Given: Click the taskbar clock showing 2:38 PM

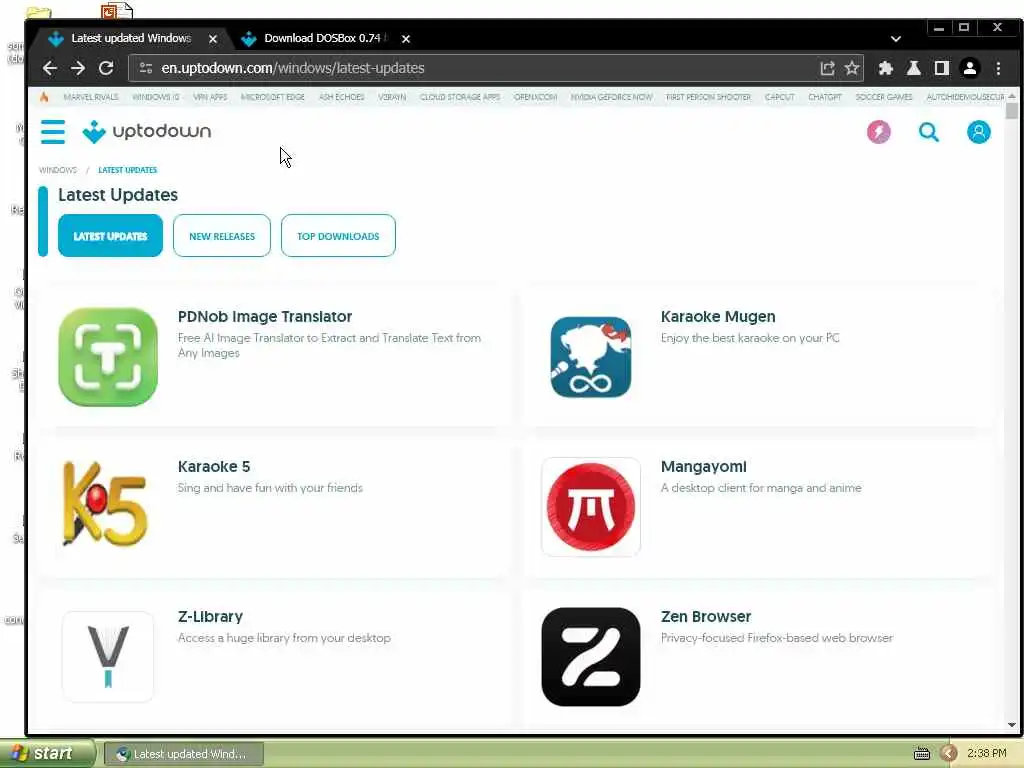Looking at the screenshot, I should click(986, 754).
